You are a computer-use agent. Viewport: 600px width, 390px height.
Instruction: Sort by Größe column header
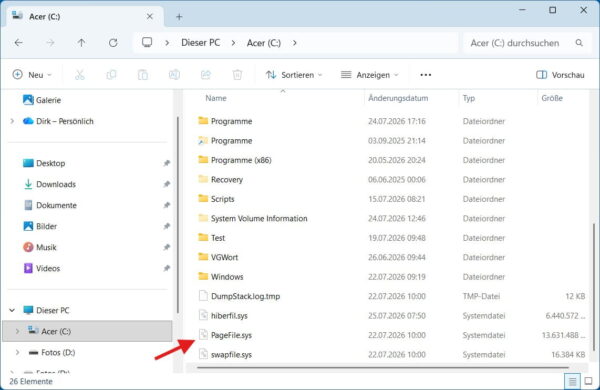tap(552, 98)
